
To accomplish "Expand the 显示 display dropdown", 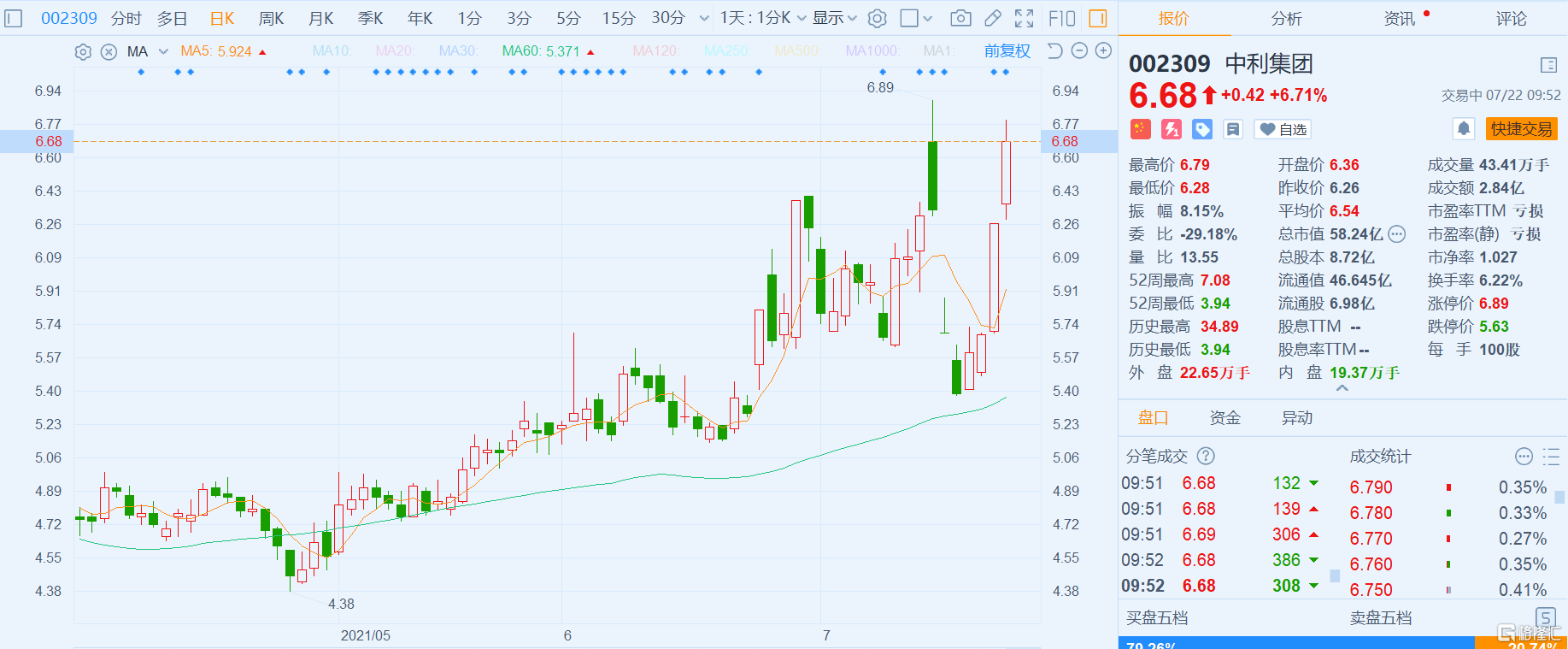I will point(834,18).
